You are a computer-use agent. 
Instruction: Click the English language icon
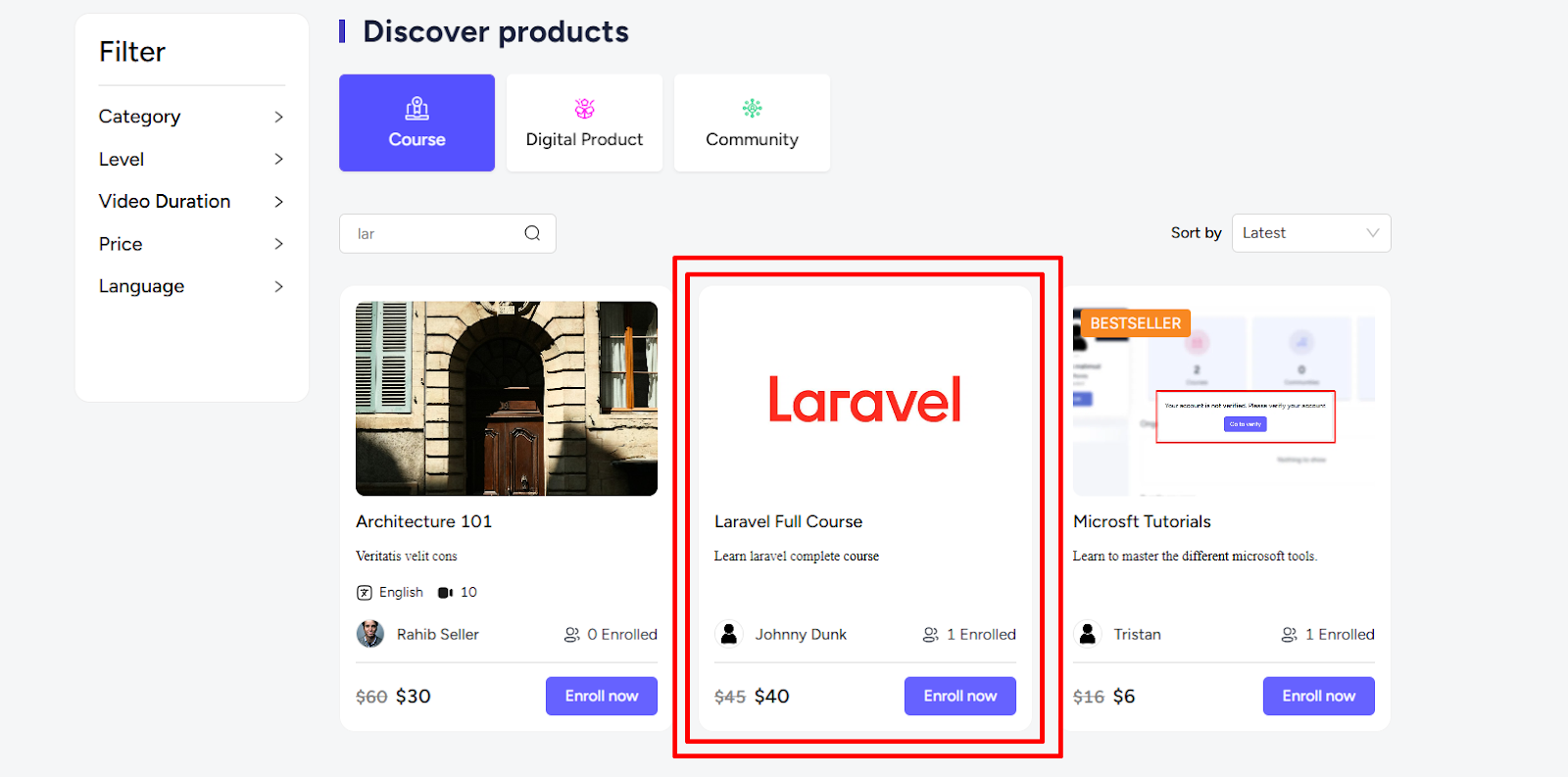(364, 593)
